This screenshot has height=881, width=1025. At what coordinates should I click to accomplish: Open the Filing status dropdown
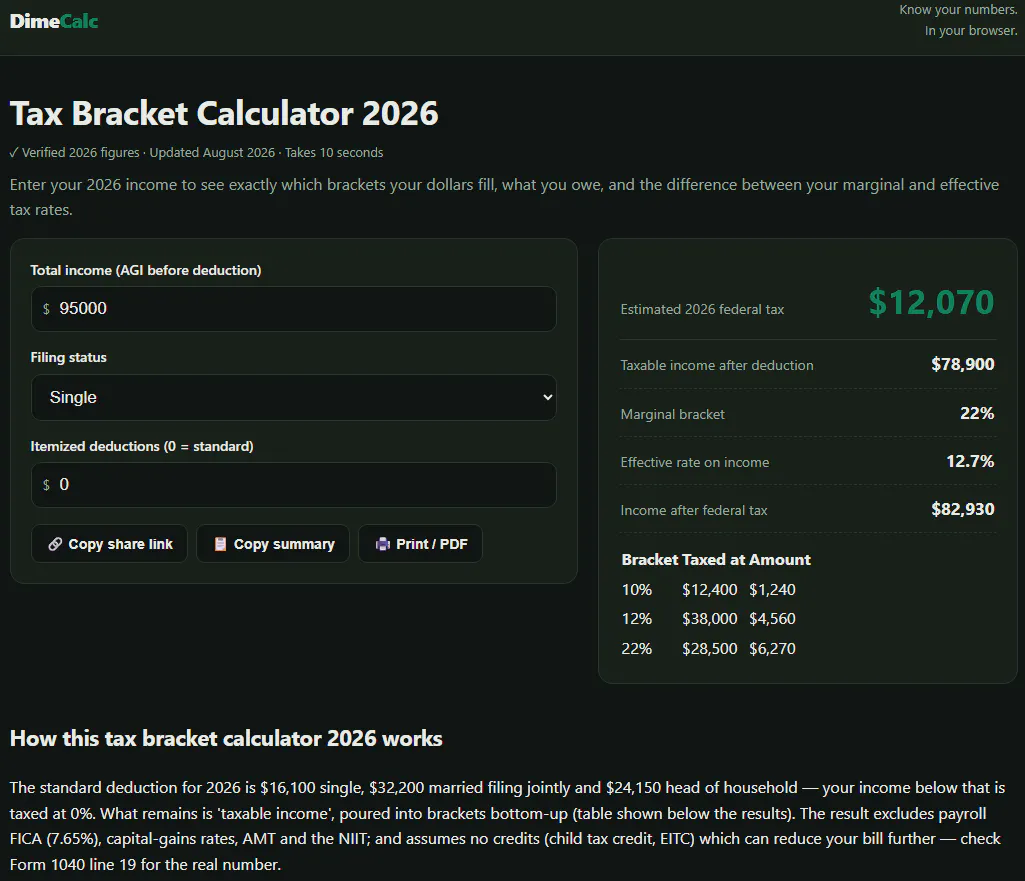click(294, 397)
